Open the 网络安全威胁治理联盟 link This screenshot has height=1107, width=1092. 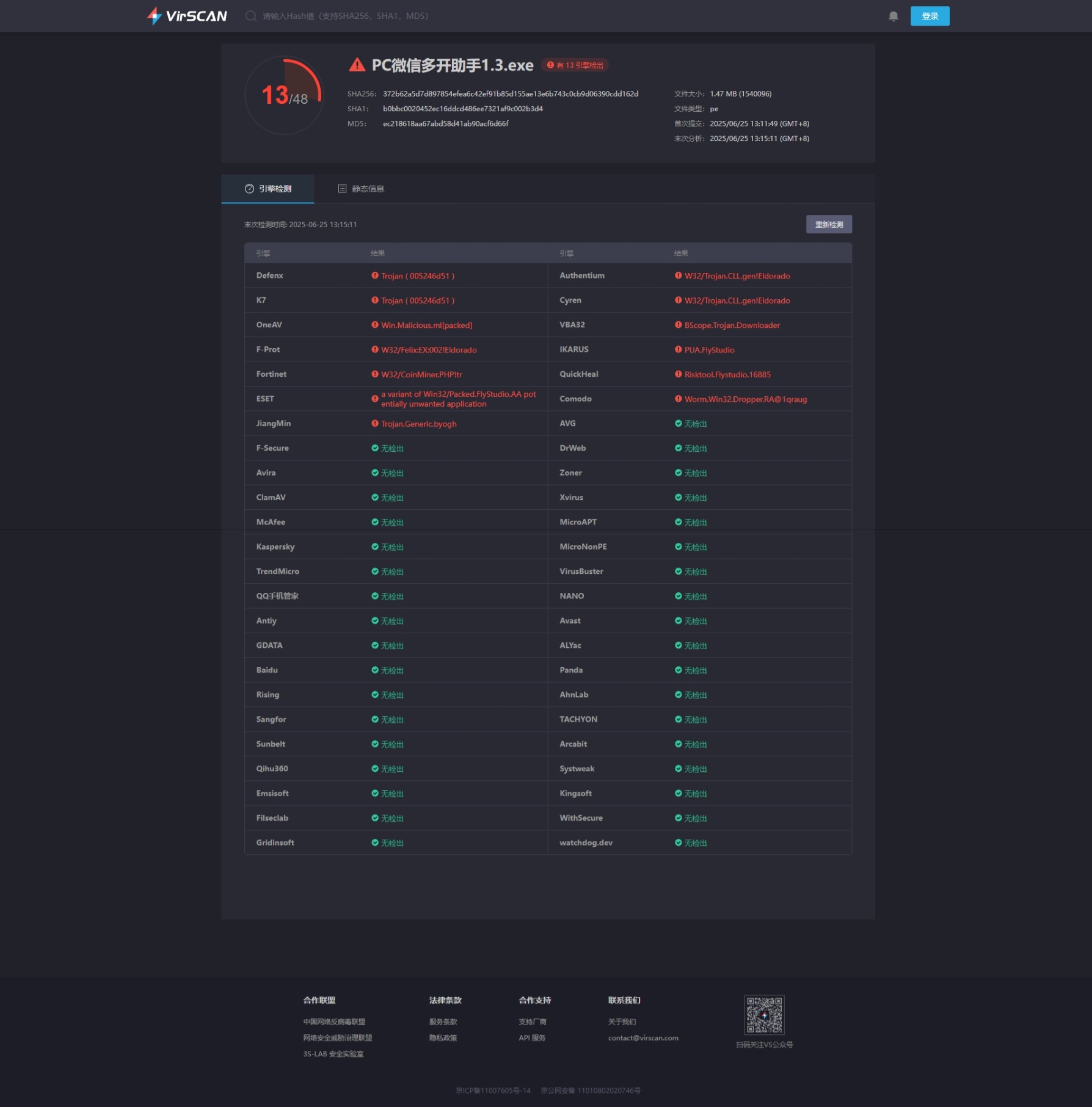337,1037
